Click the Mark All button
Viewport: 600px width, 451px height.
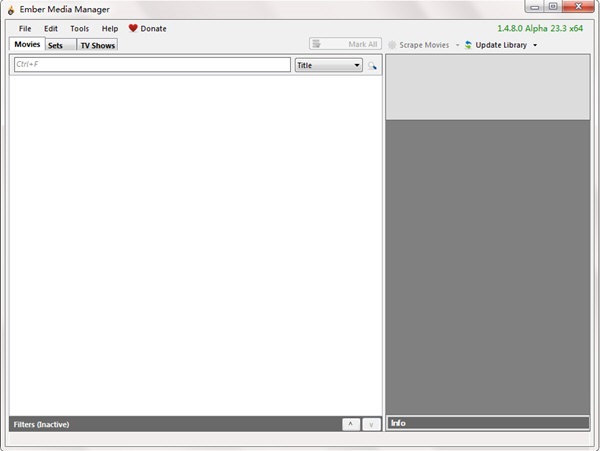click(x=345, y=44)
